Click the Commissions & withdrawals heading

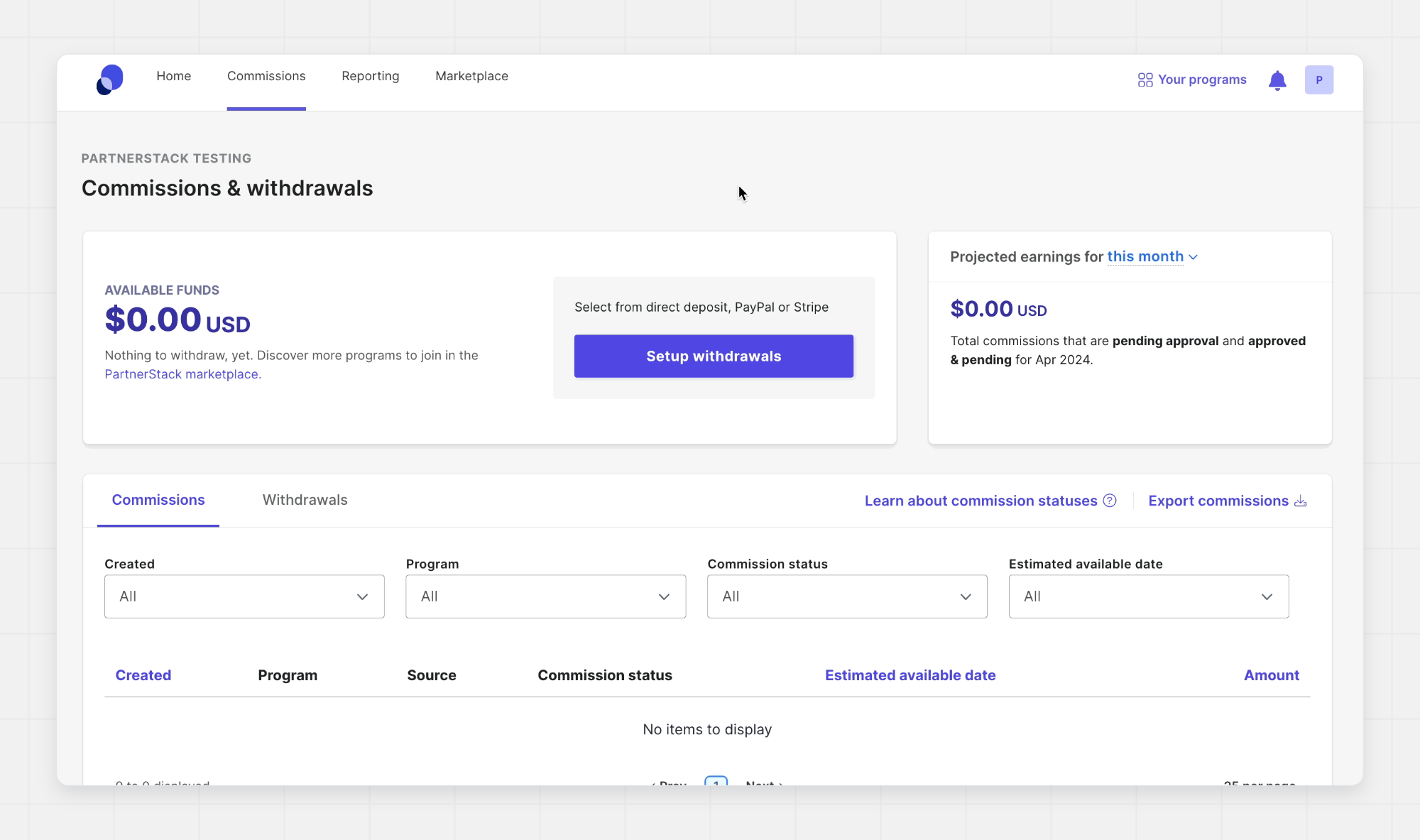click(x=227, y=188)
